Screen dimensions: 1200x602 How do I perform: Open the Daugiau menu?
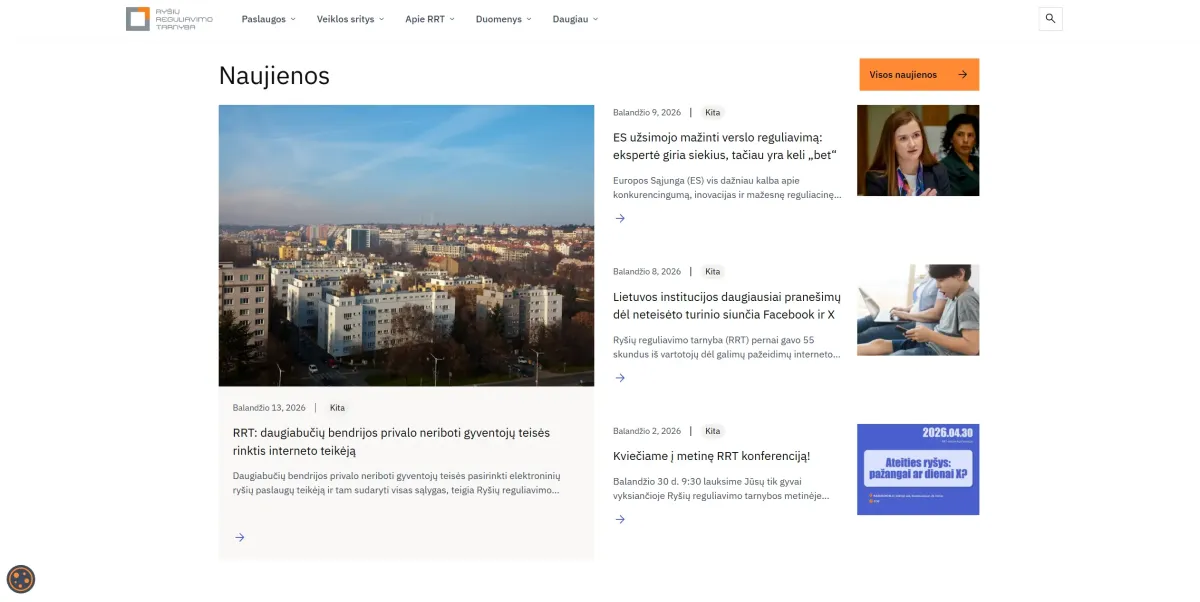[x=575, y=19]
